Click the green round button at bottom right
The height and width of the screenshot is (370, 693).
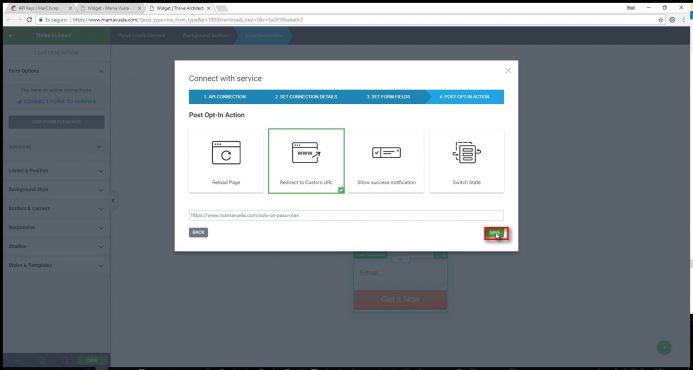point(663,347)
